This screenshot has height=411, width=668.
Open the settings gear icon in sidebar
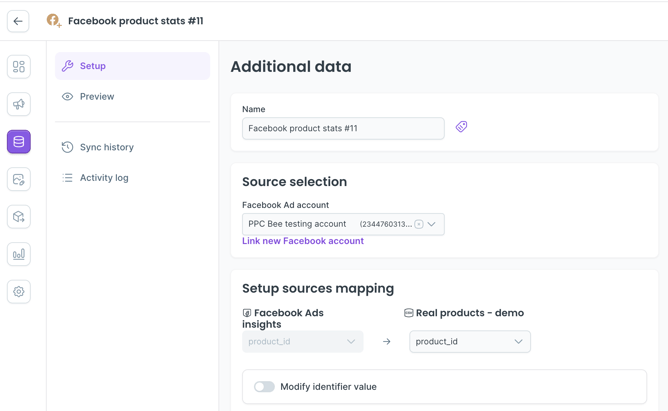click(19, 292)
